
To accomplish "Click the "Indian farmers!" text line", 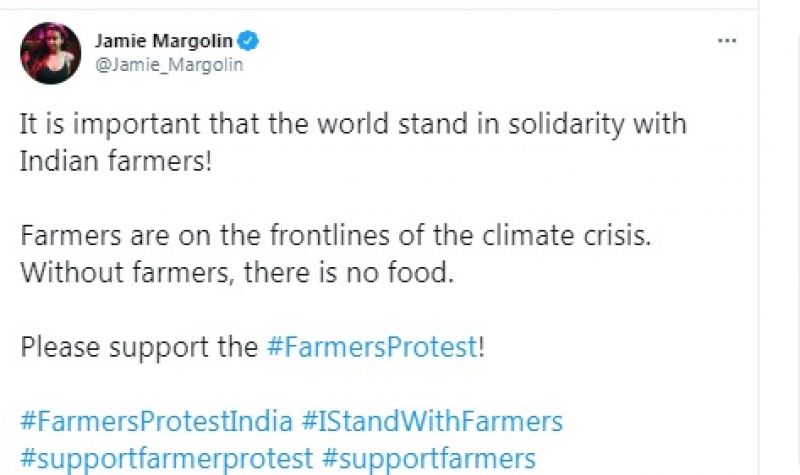I will point(116,162).
